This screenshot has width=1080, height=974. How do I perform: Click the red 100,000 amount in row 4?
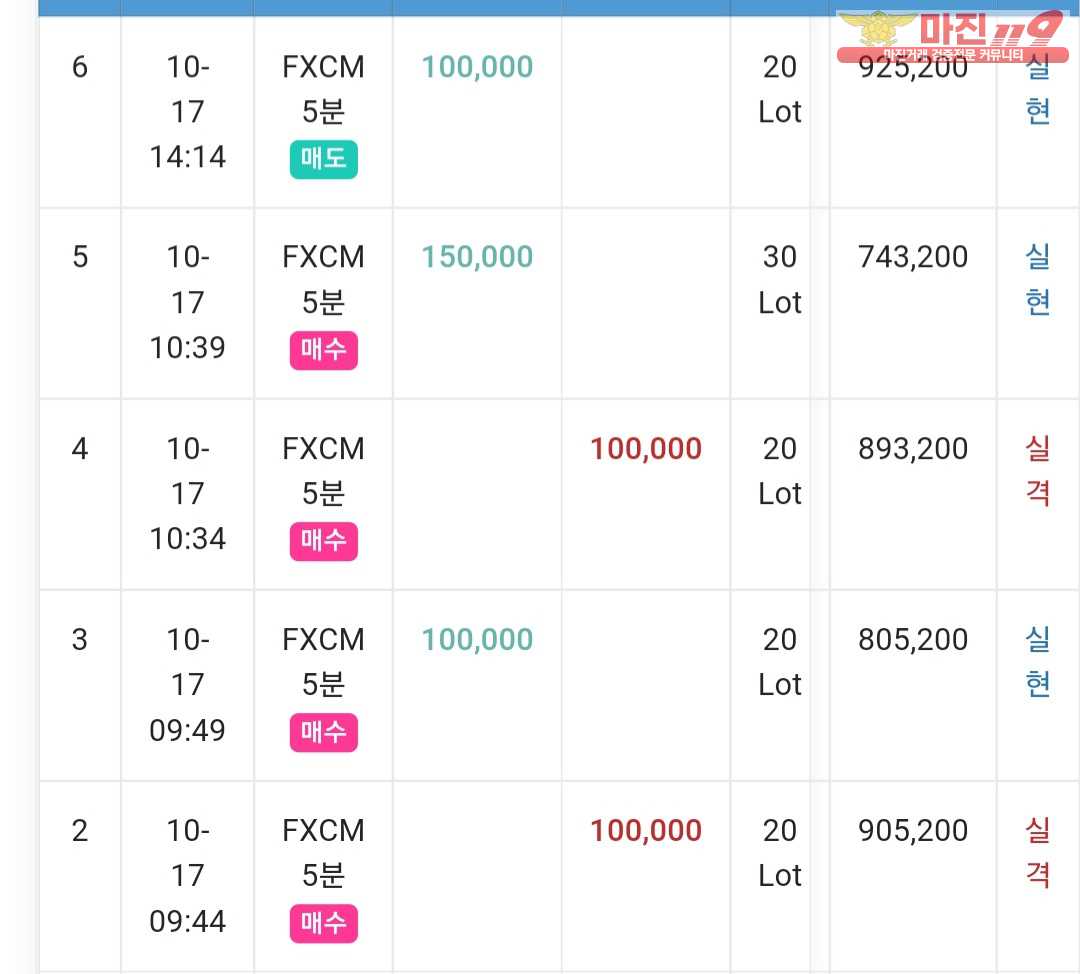pyautogui.click(x=645, y=448)
